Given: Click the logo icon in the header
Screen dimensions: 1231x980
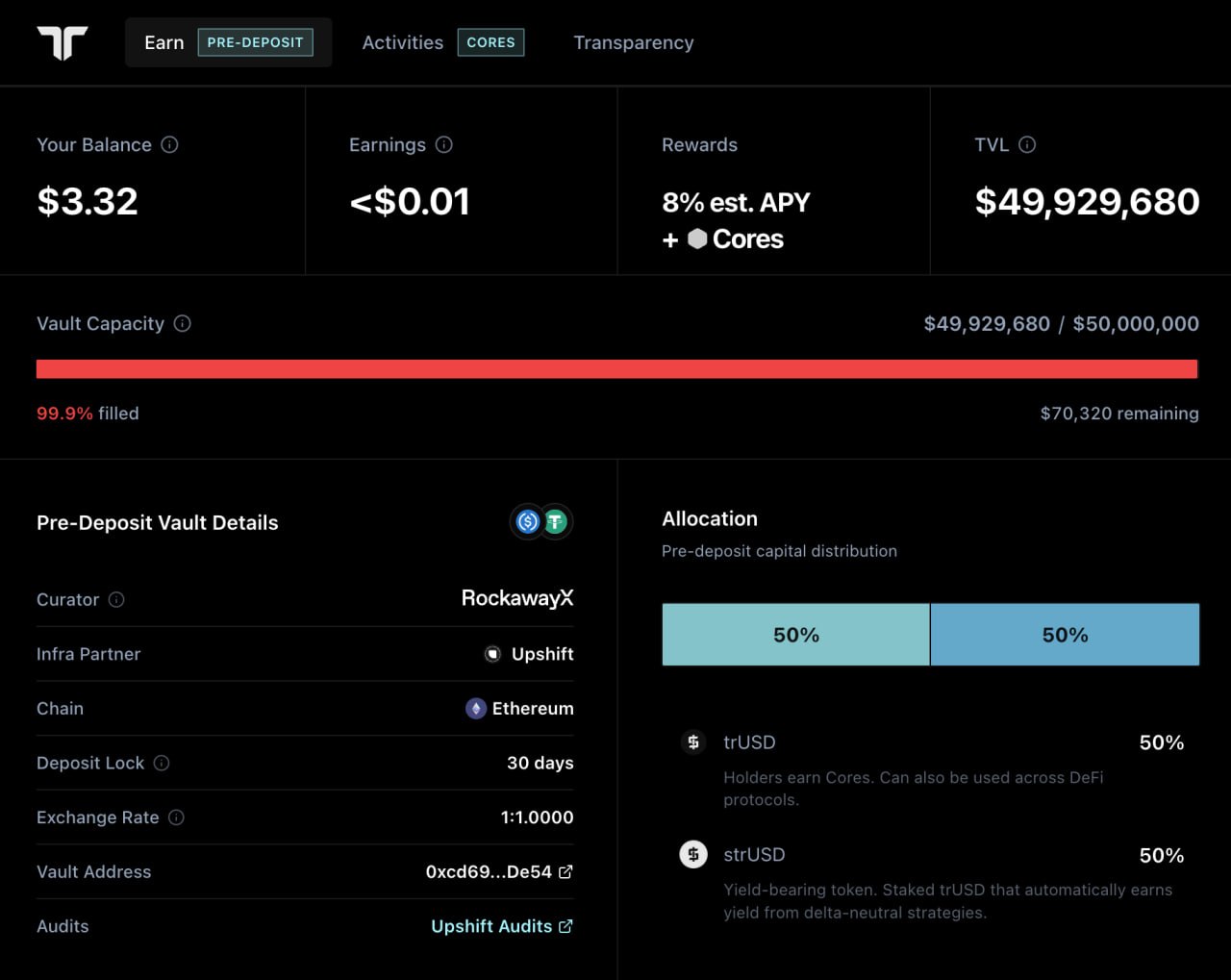Looking at the screenshot, I should [x=63, y=43].
